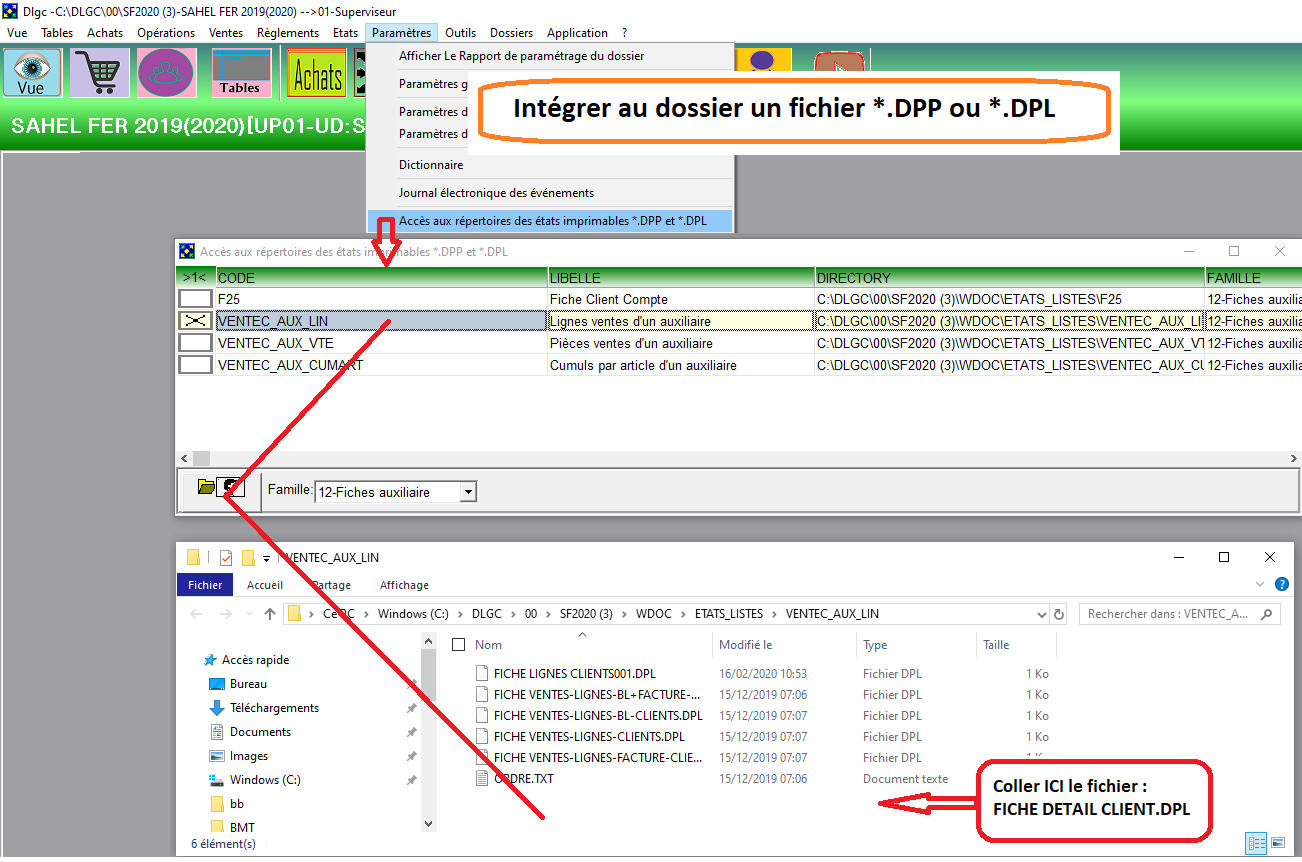Toggle the VENTEC_AUX_VTE row selection box
Image resolution: width=1302 pixels, height=862 pixels.
point(195,343)
